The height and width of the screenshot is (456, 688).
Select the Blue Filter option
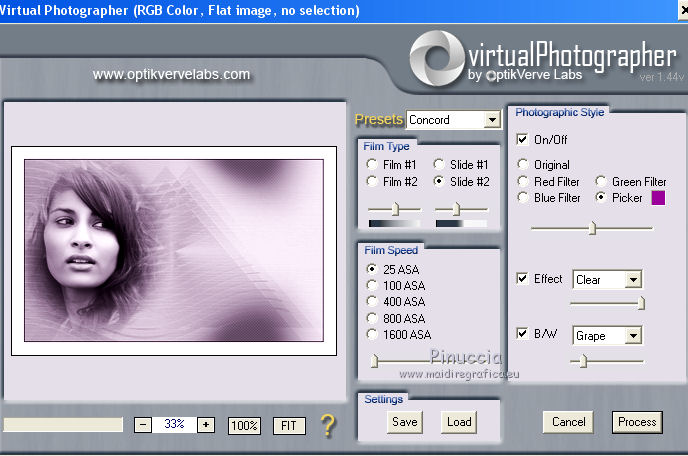(x=522, y=197)
